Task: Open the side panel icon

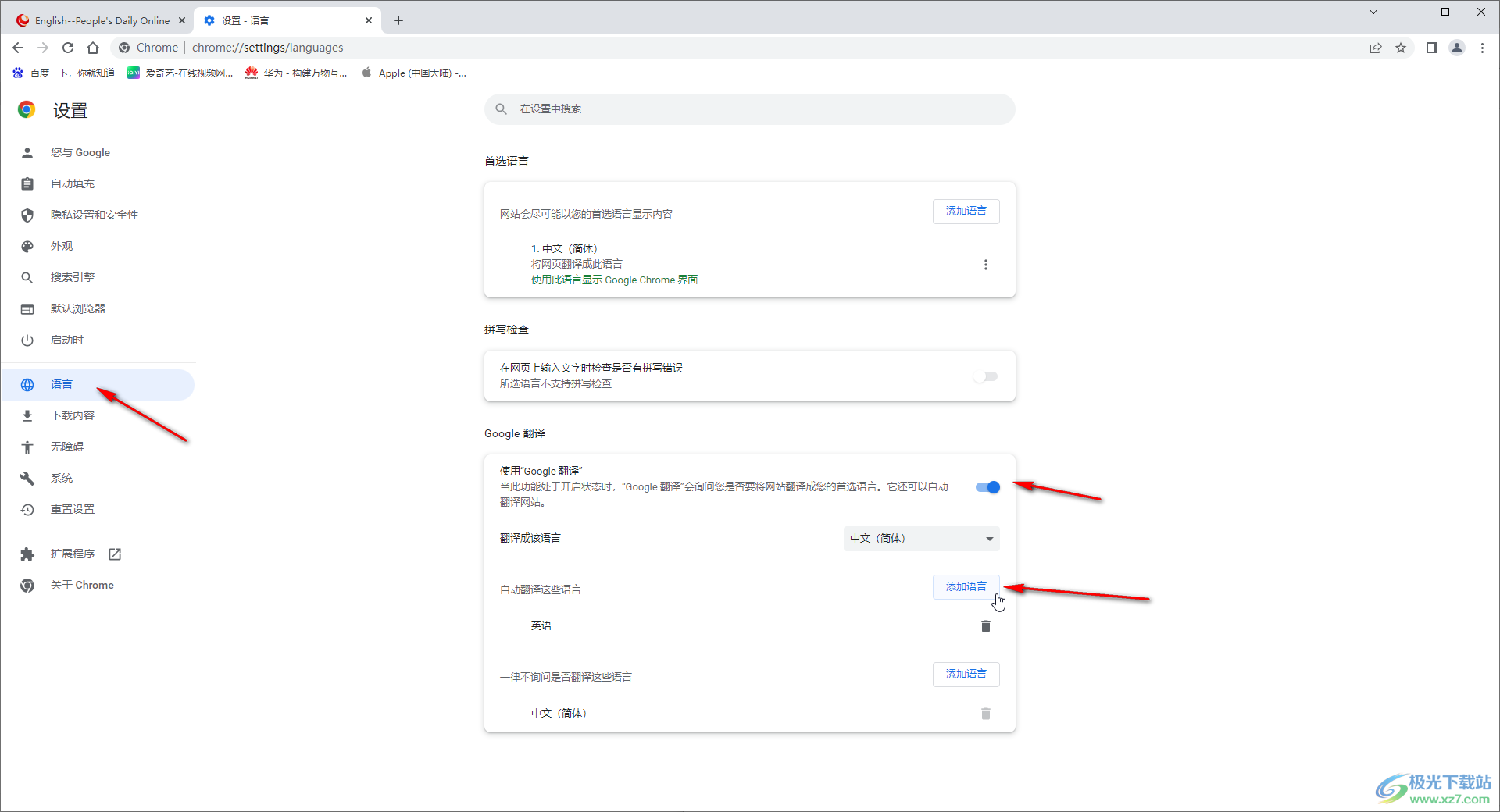Action: (x=1431, y=48)
